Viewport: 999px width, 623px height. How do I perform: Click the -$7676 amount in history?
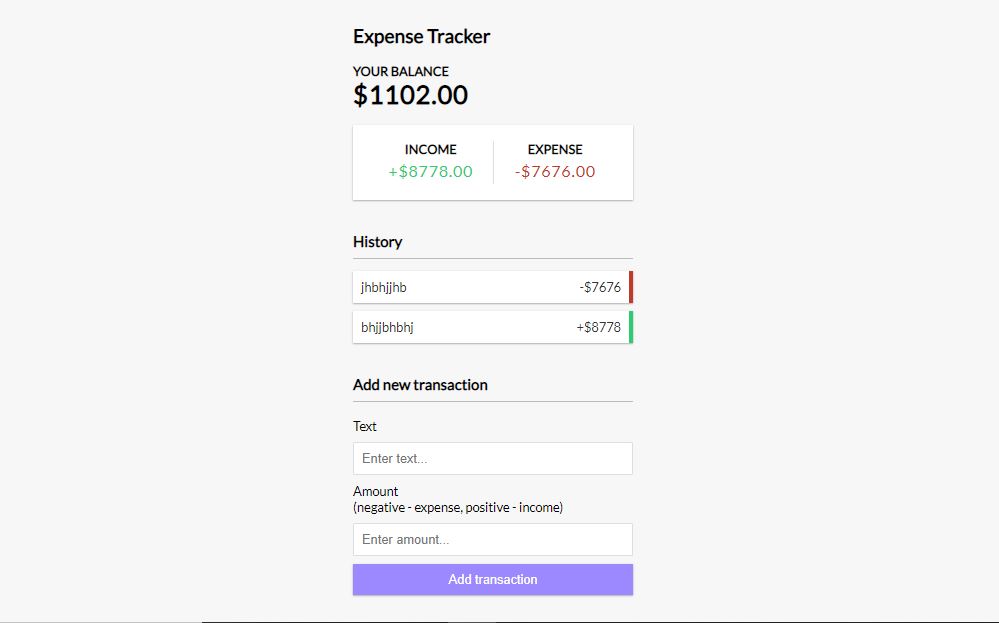point(600,287)
